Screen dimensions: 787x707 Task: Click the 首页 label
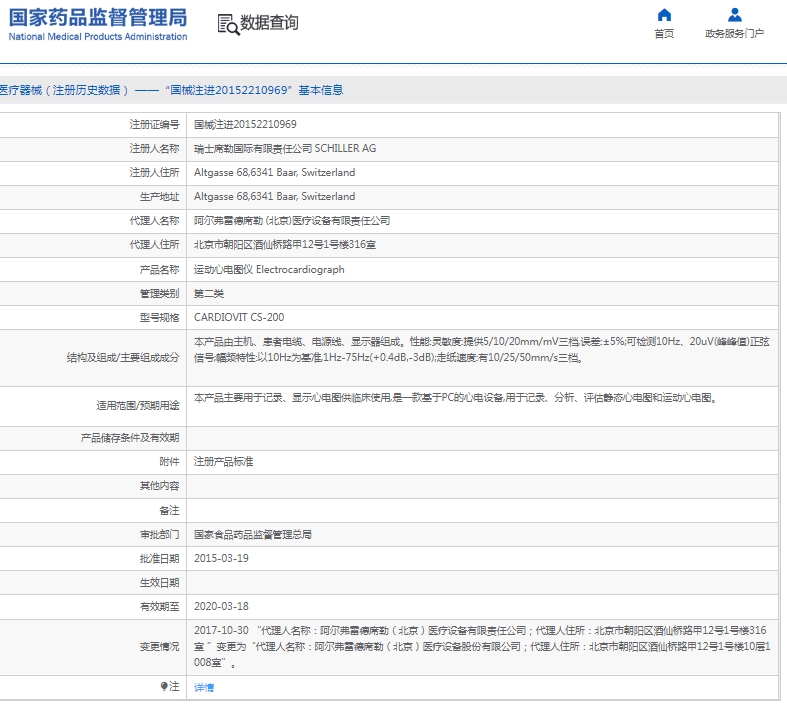coord(664,34)
